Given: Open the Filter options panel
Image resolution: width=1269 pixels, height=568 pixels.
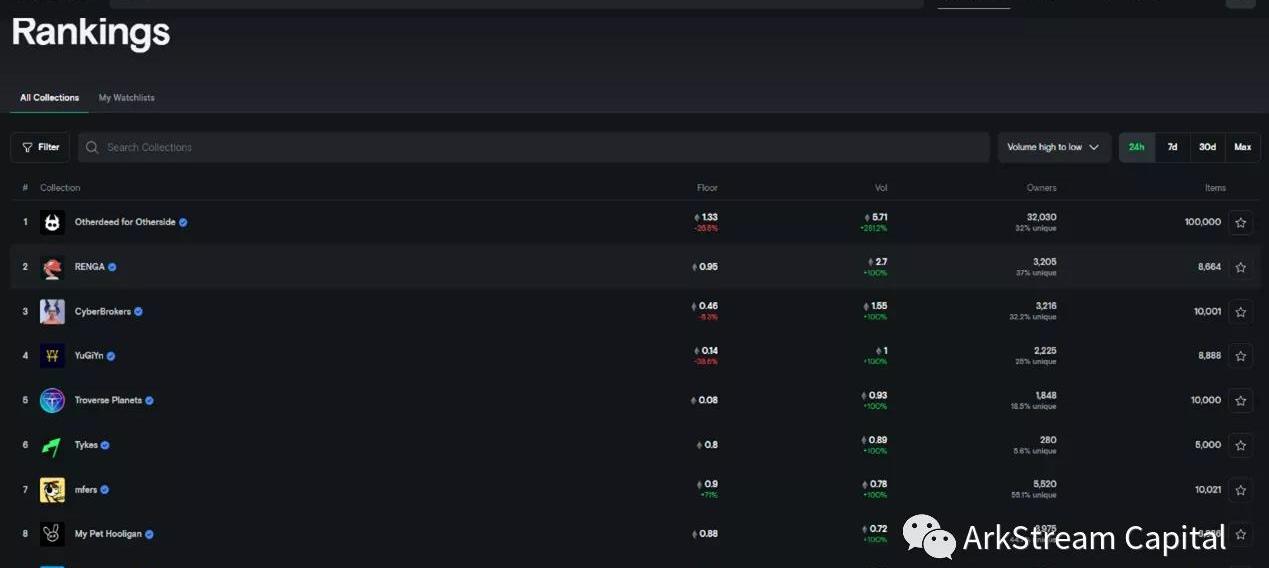Looking at the screenshot, I should pyautogui.click(x=40, y=147).
